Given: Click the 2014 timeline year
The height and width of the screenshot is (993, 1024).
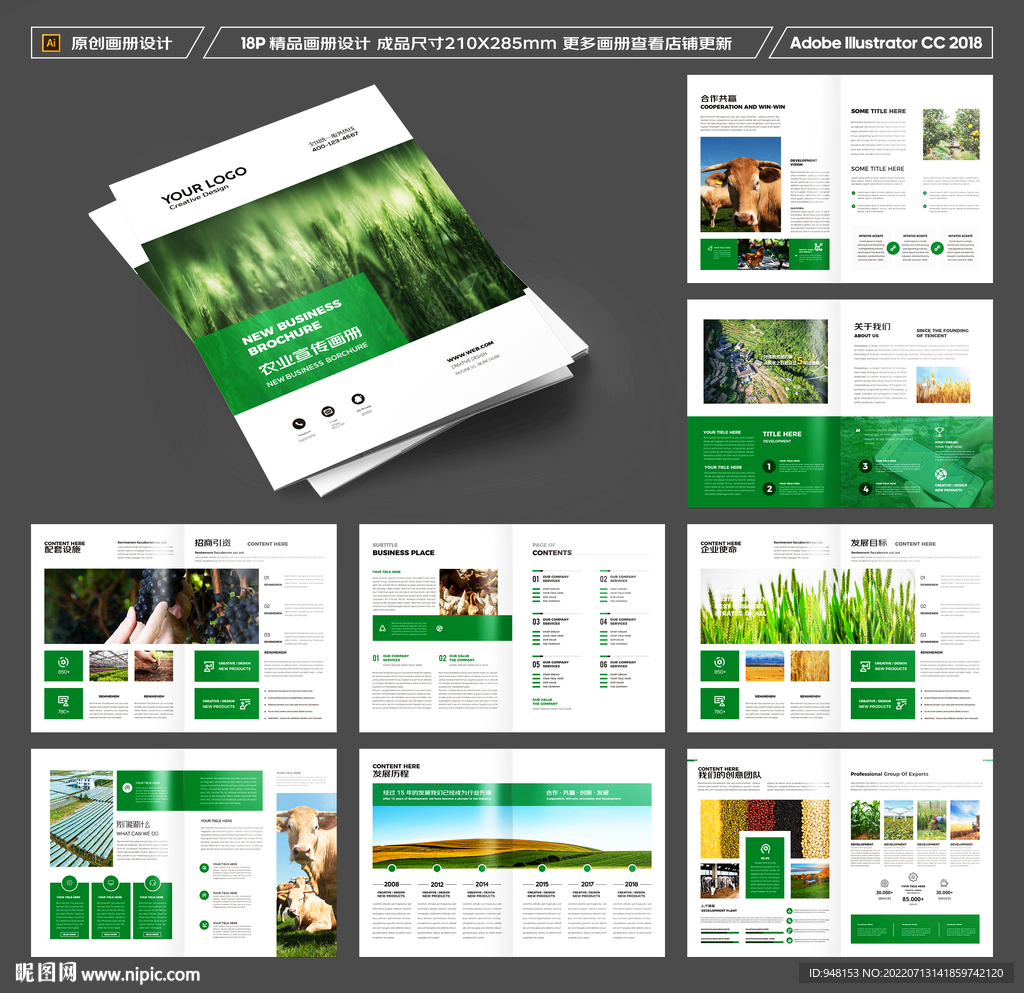Looking at the screenshot, I should pyautogui.click(x=481, y=884).
